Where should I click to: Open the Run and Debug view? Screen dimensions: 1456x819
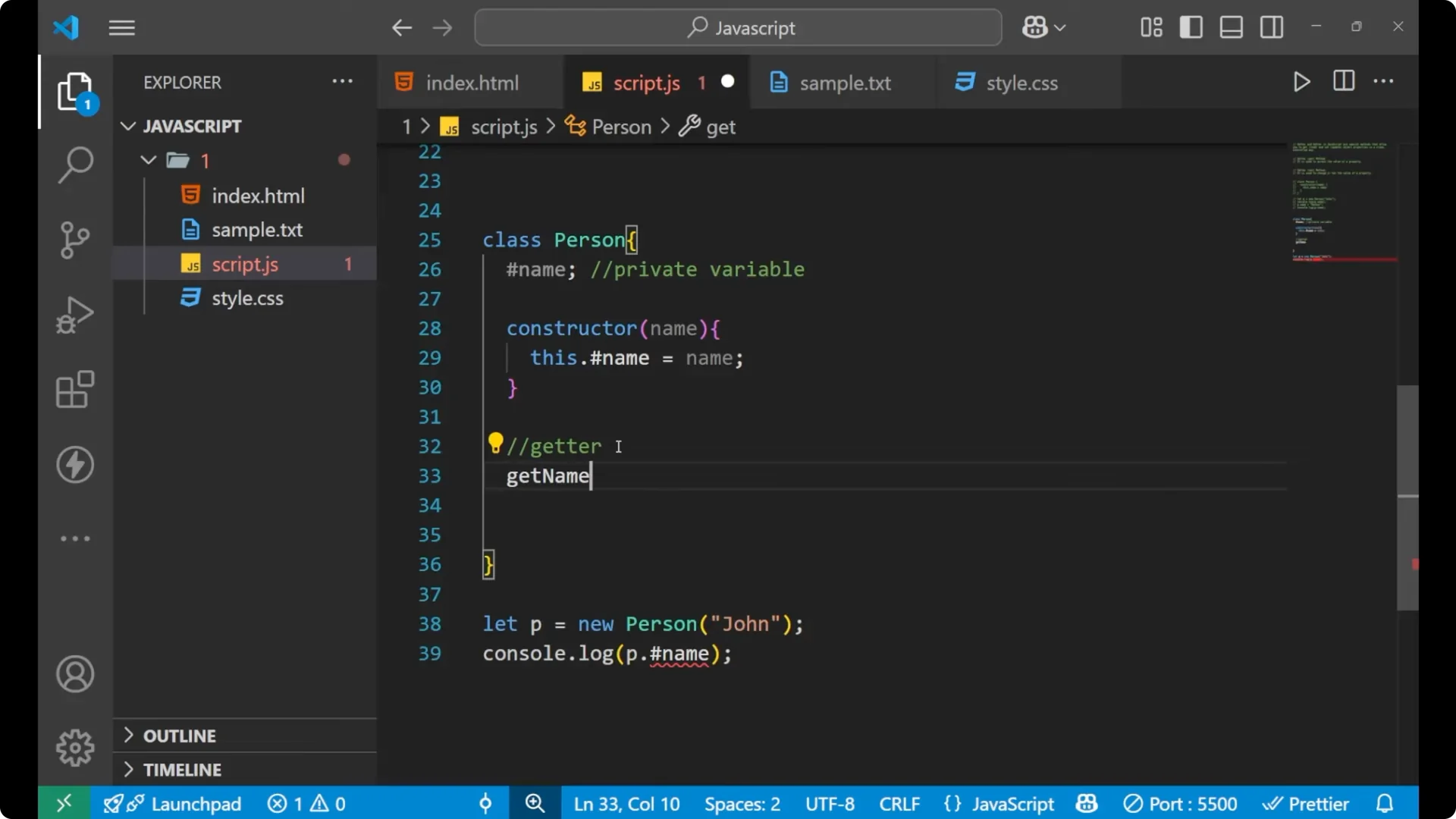click(x=74, y=314)
